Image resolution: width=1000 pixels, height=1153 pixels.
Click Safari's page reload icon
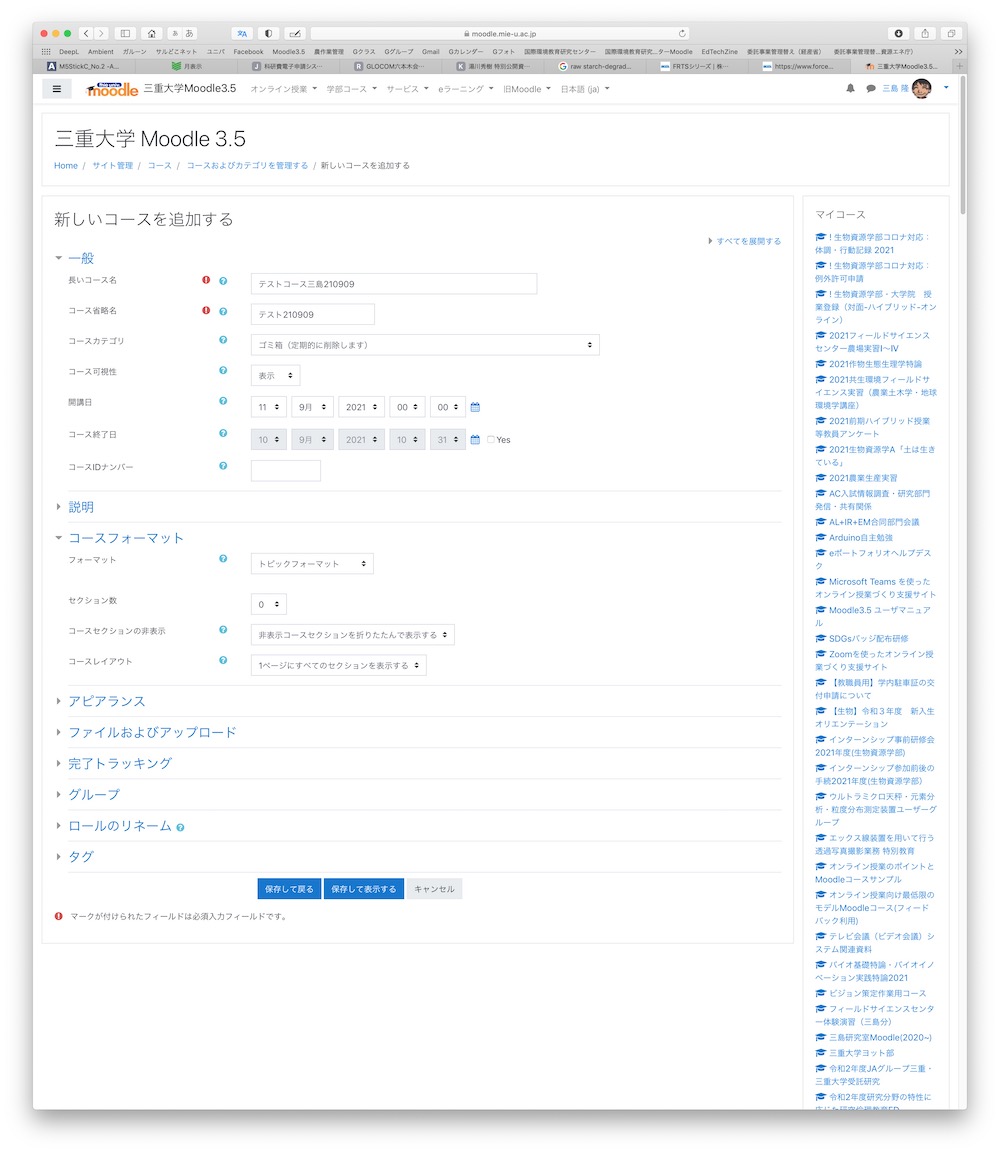(x=683, y=33)
